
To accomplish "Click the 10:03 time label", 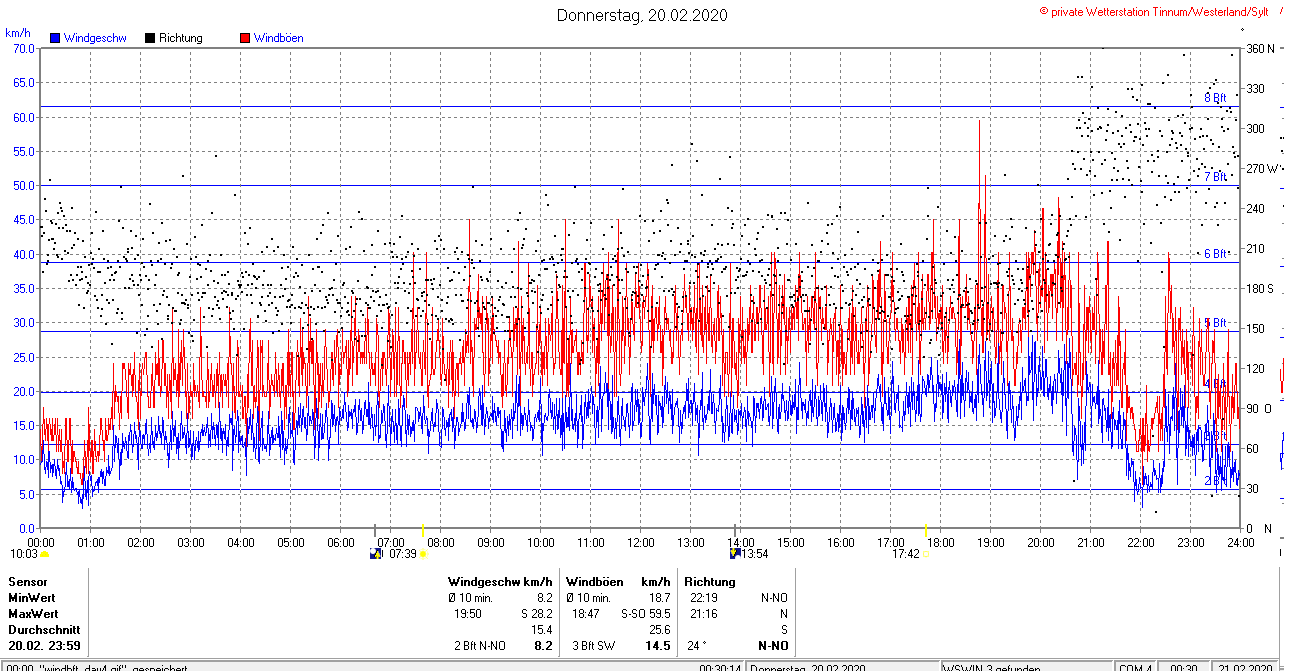I will click(23, 553).
